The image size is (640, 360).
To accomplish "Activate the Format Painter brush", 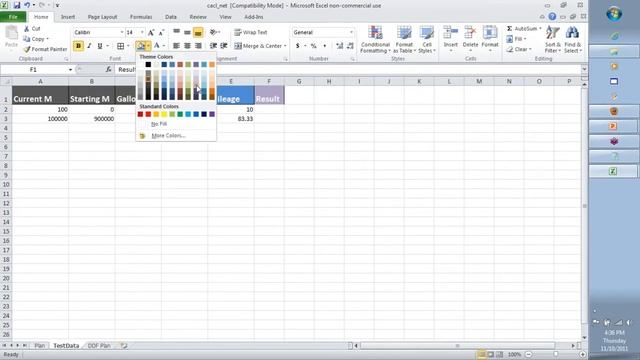I will pos(45,49).
